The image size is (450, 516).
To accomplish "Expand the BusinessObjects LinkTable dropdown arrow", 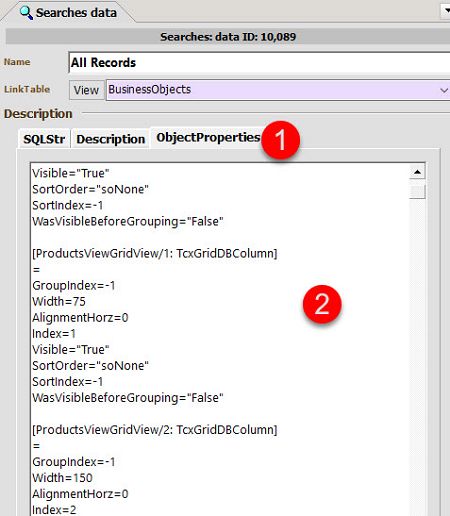I will pos(444,90).
